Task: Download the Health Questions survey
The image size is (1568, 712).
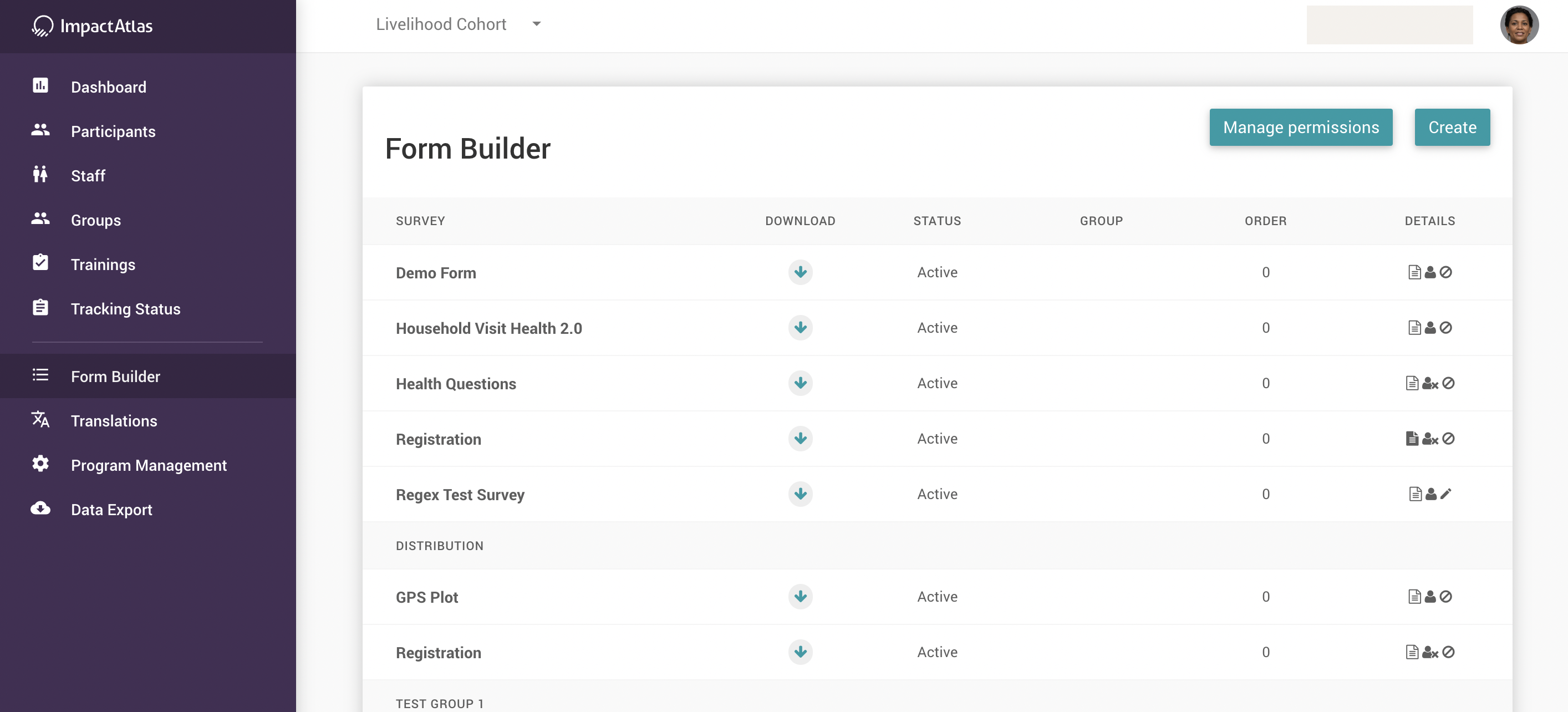Action: click(800, 383)
